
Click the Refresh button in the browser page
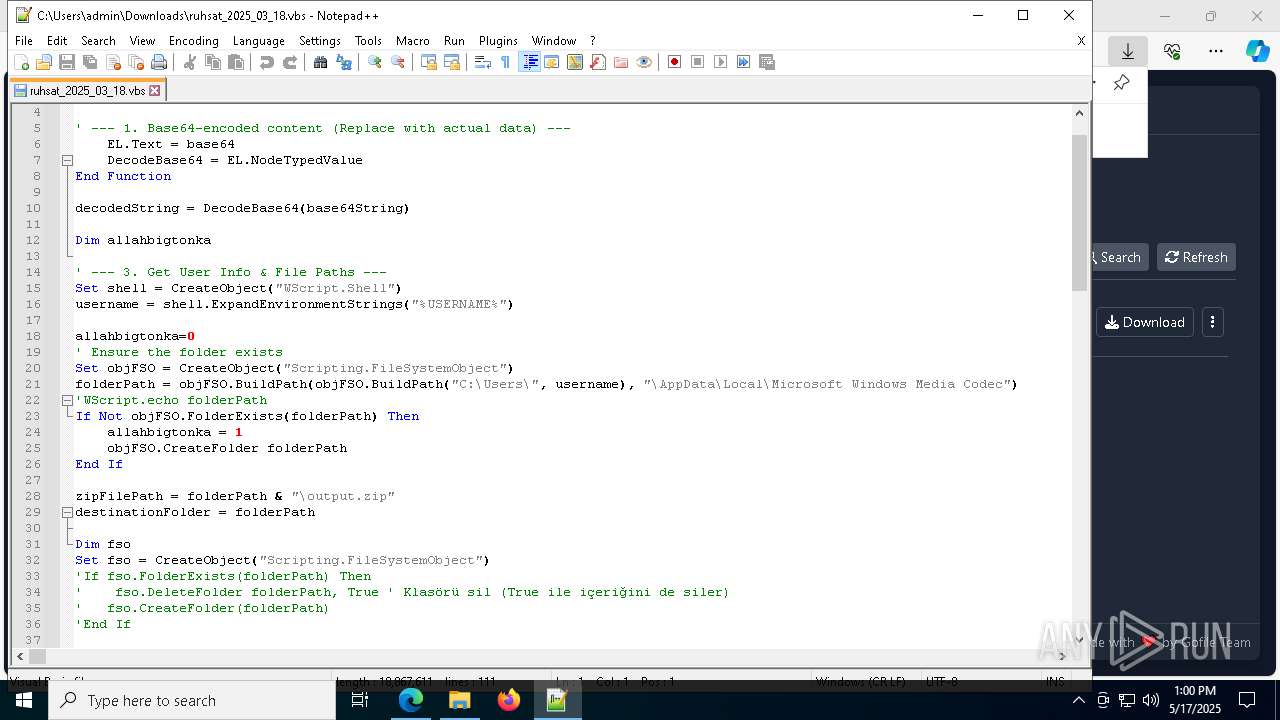pyautogui.click(x=1196, y=257)
